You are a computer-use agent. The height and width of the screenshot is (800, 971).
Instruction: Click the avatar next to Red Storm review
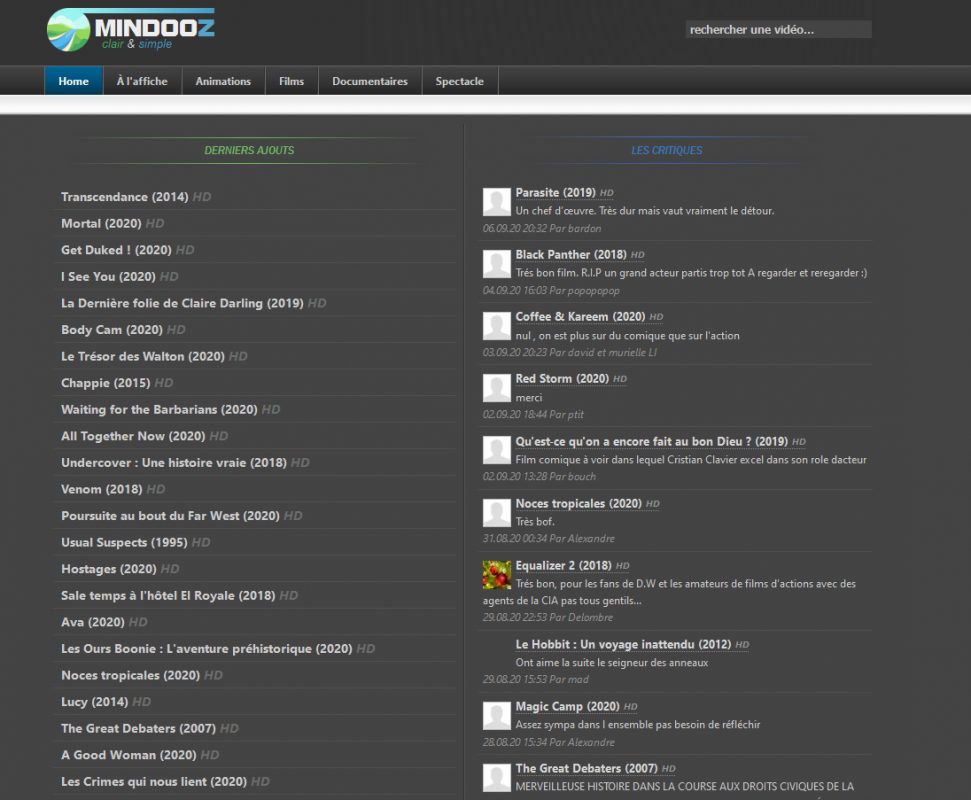point(497,388)
